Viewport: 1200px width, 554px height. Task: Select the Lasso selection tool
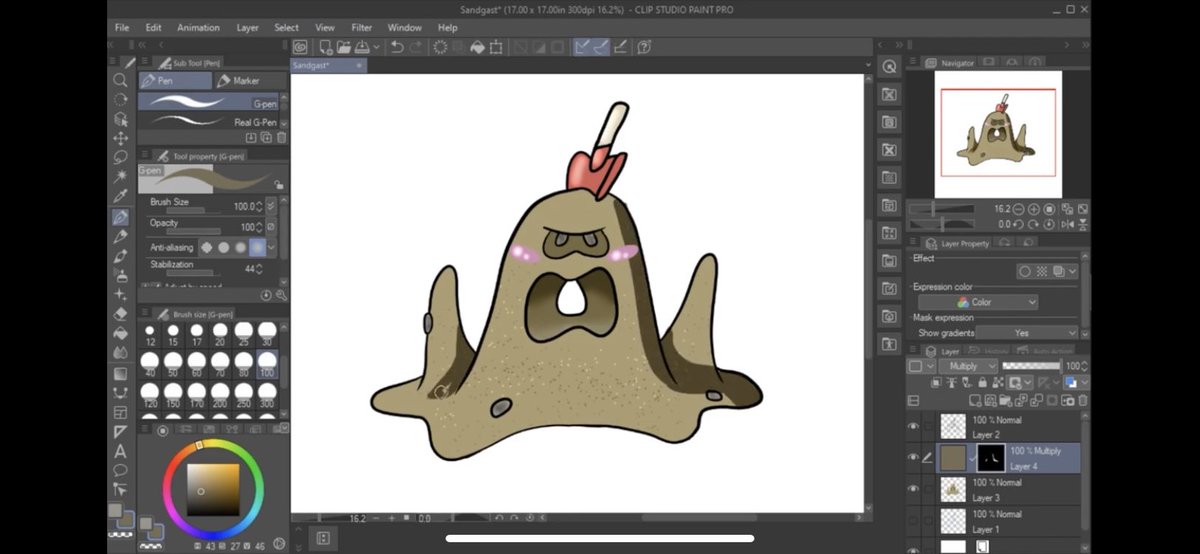pos(120,158)
